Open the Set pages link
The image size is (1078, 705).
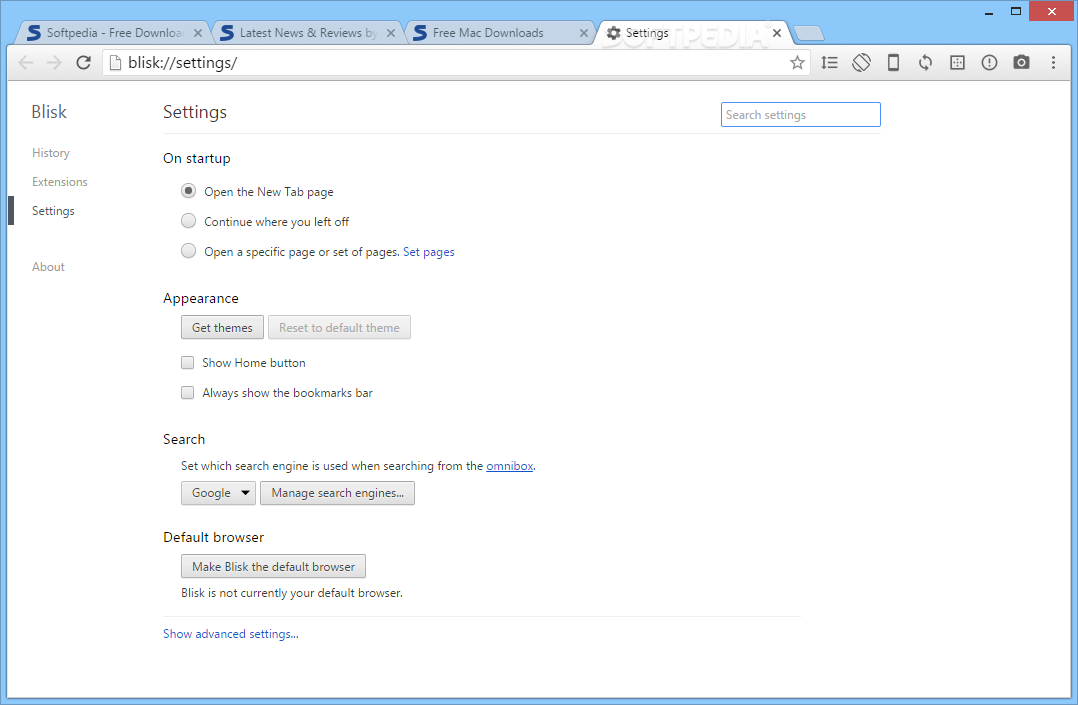point(428,252)
